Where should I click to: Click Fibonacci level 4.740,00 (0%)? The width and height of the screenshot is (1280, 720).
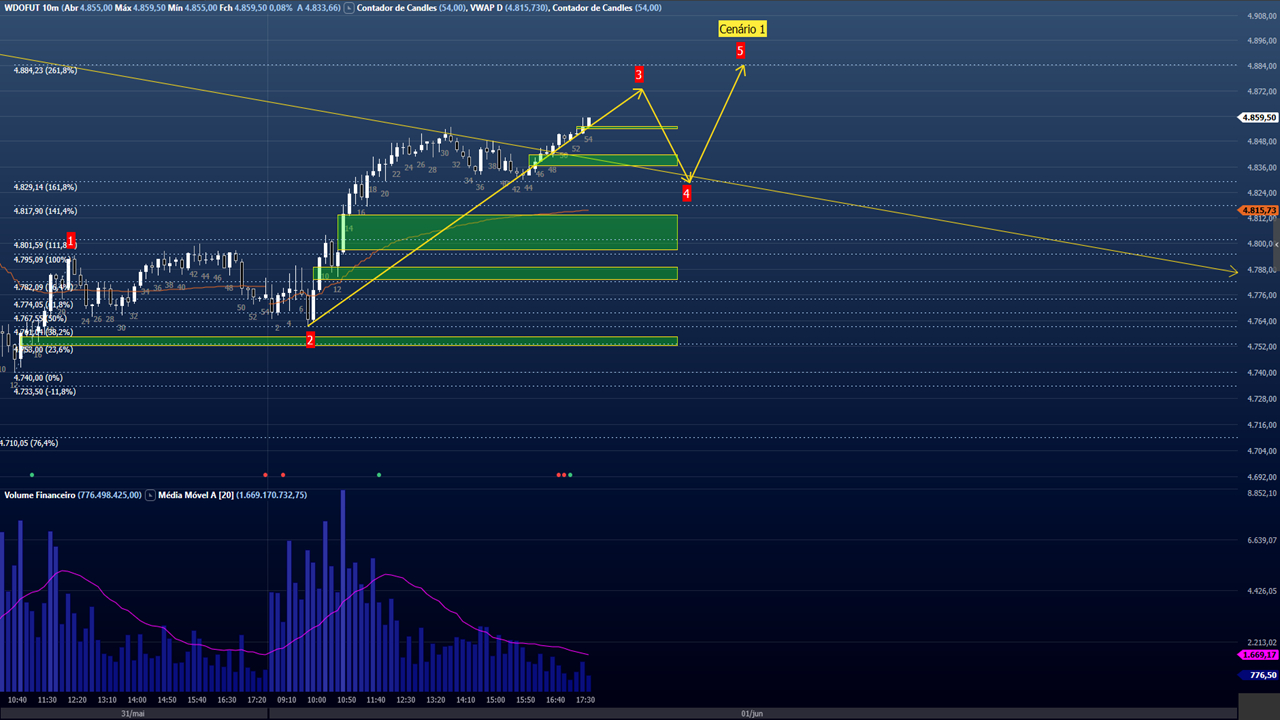point(38,378)
